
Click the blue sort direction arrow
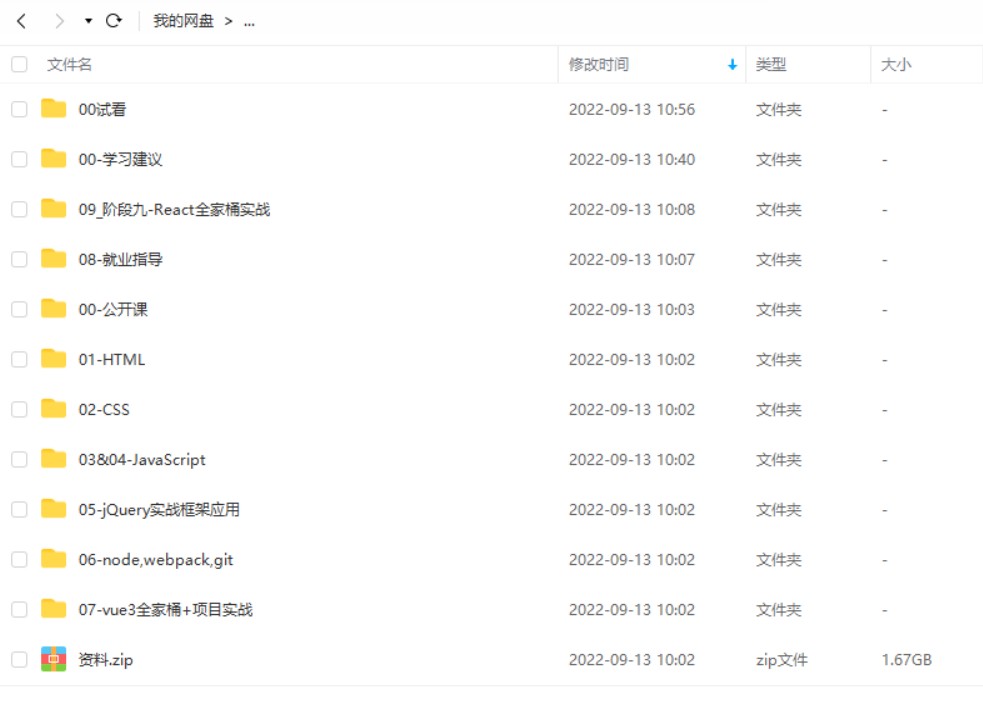(x=732, y=64)
